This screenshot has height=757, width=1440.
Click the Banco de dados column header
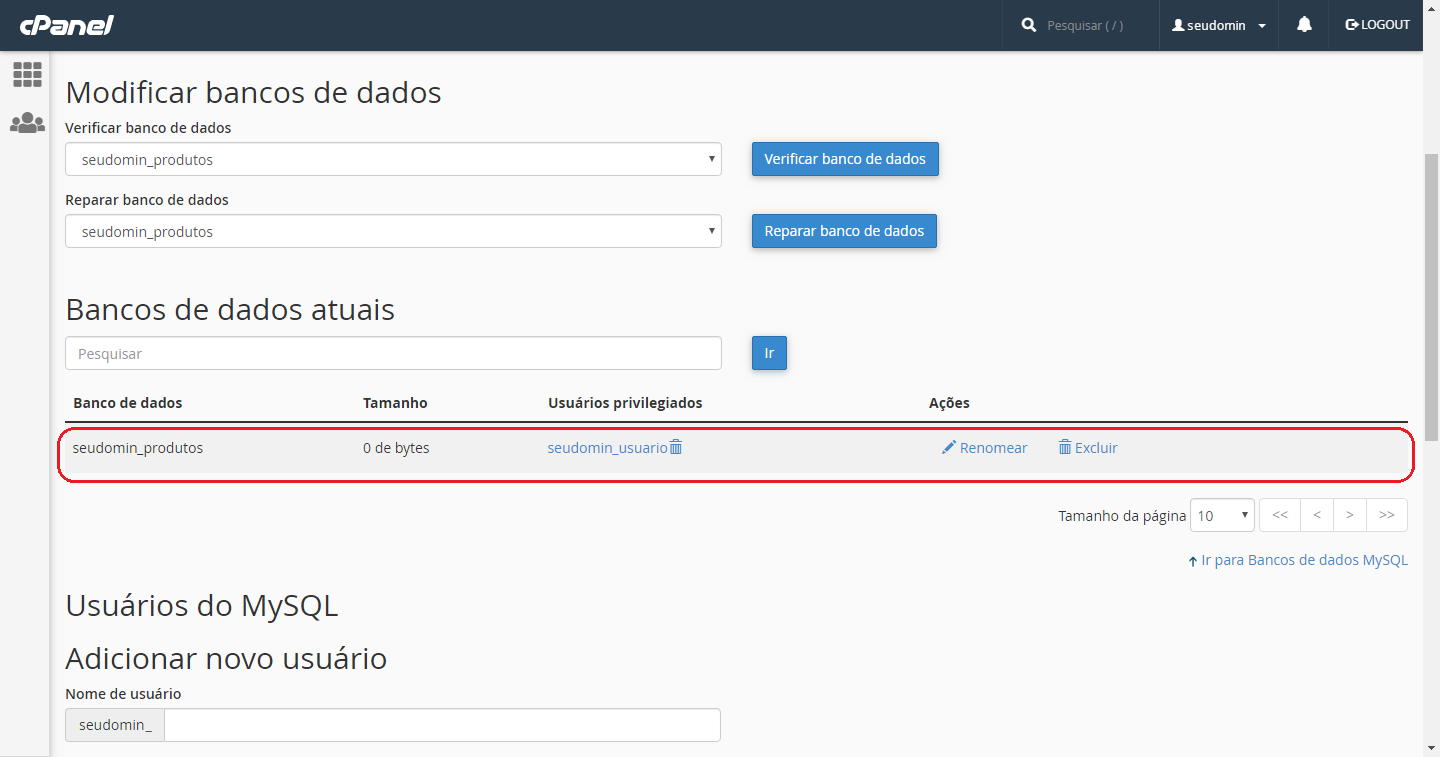click(x=128, y=403)
